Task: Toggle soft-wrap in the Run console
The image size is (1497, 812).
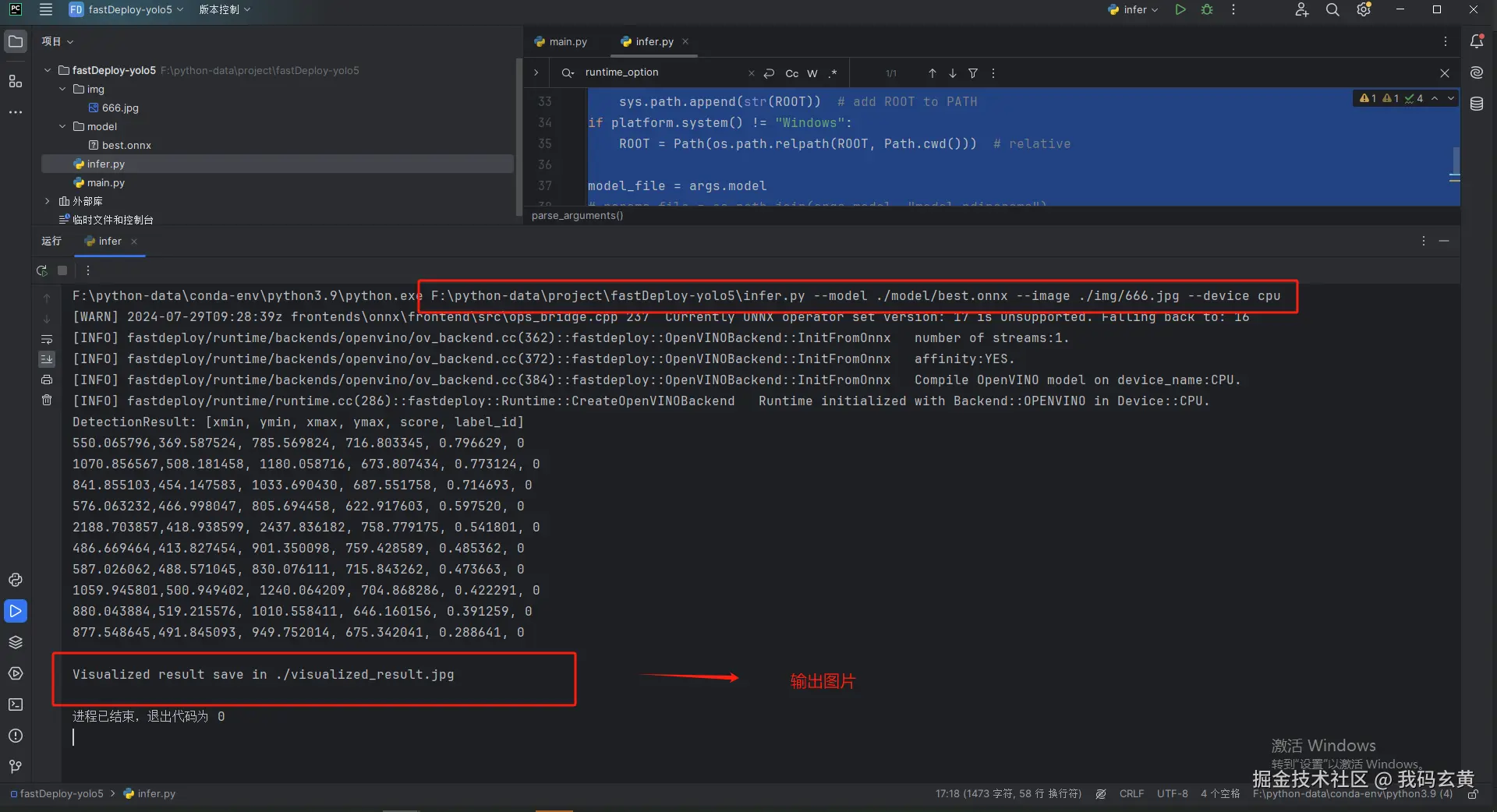Action: [47, 339]
